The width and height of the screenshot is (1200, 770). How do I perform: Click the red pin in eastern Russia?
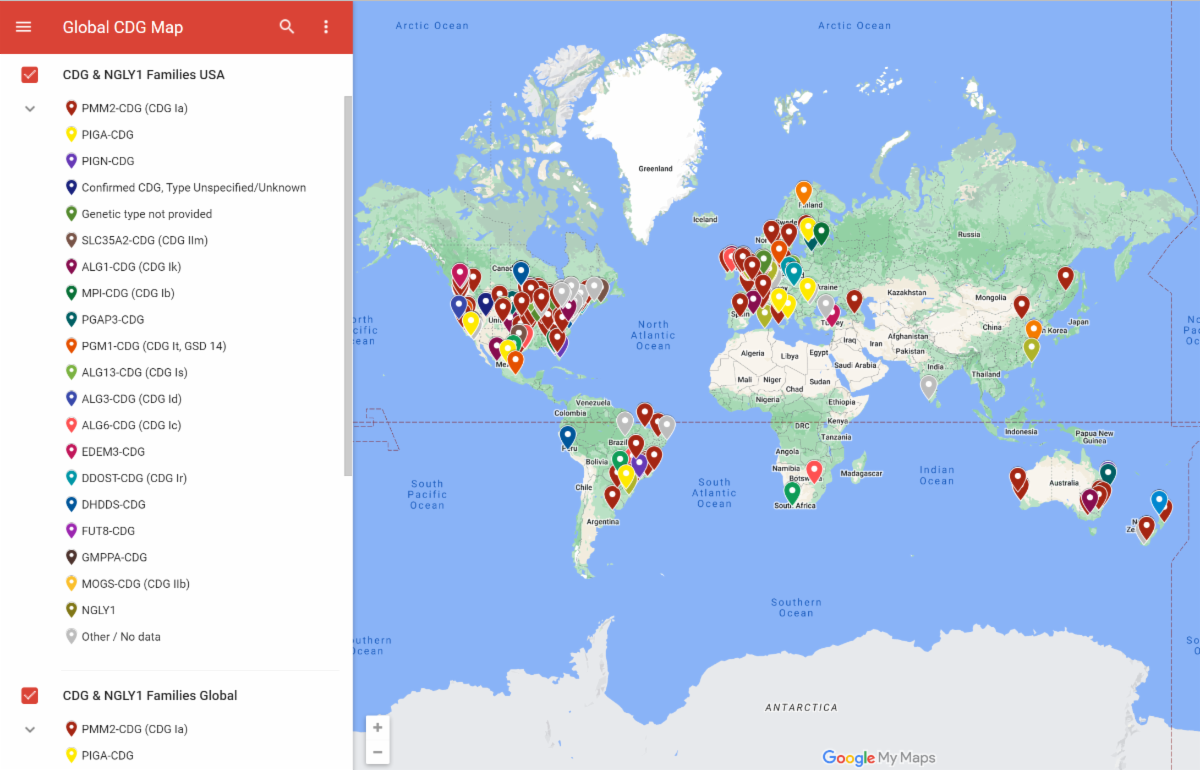coord(1065,277)
